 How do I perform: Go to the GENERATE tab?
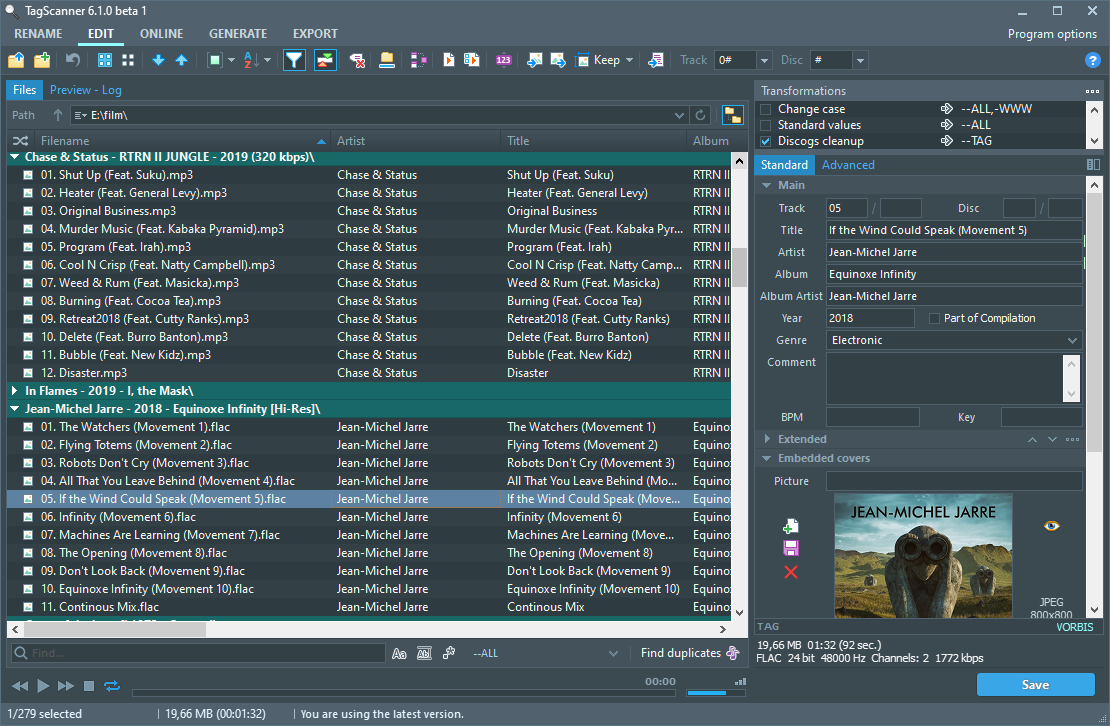pyautogui.click(x=238, y=33)
